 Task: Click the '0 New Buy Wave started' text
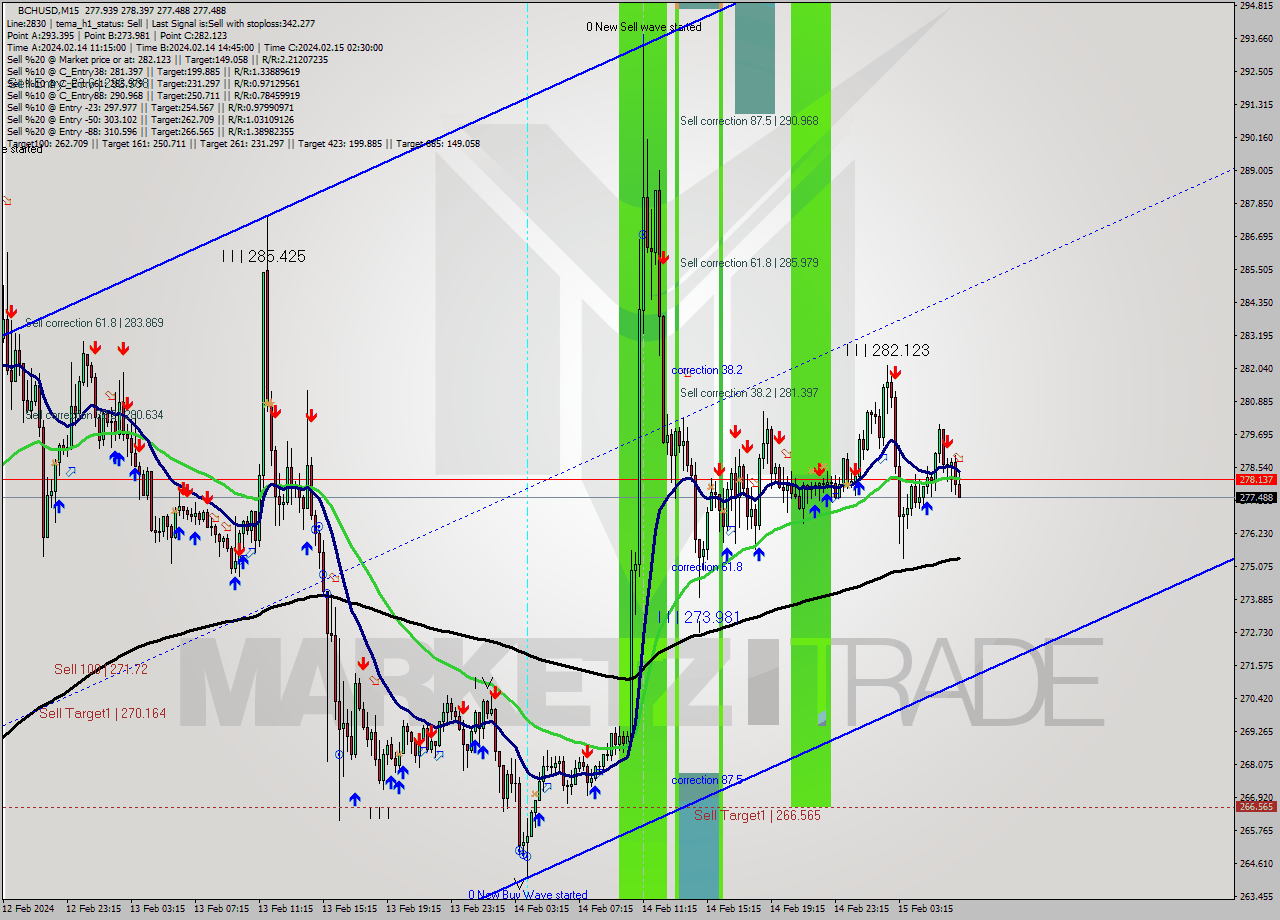click(528, 895)
